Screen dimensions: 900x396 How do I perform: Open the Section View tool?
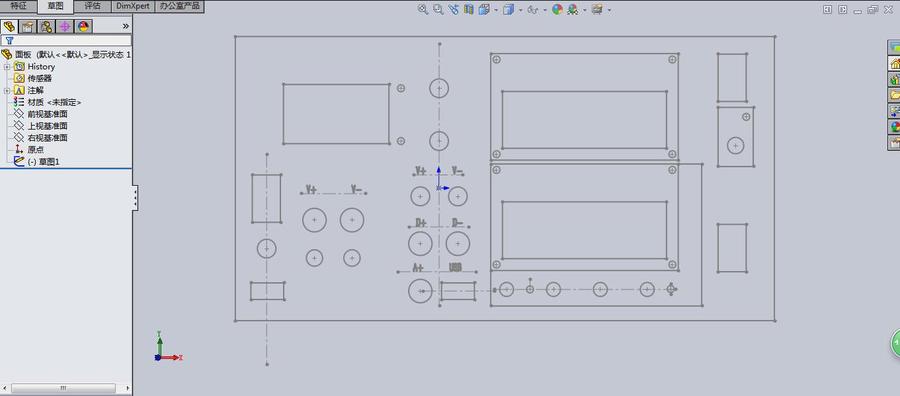(469, 10)
